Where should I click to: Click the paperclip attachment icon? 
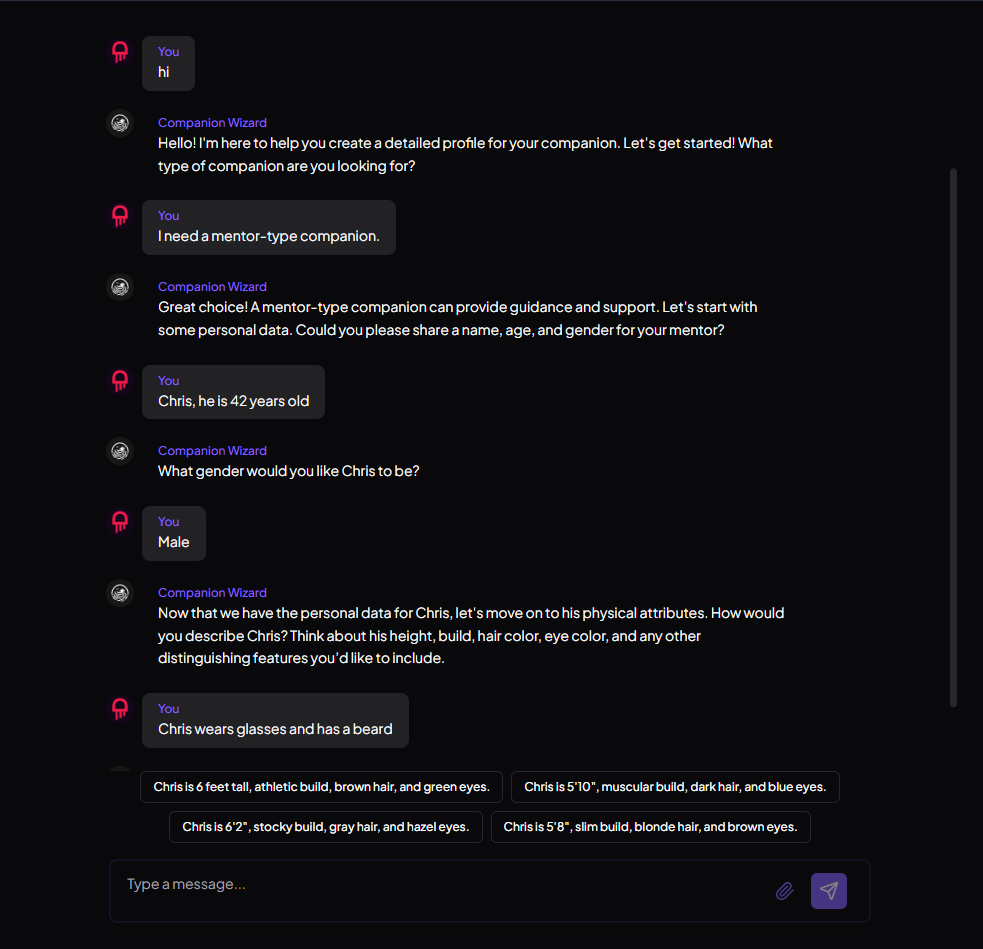tap(784, 891)
